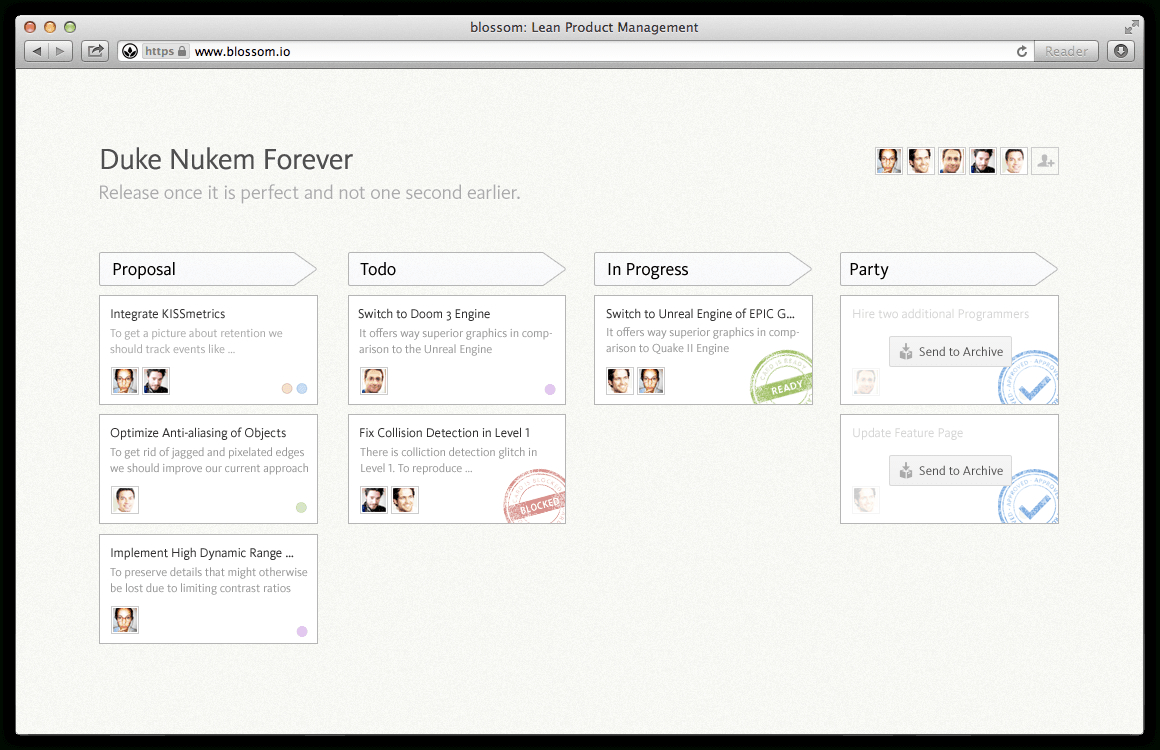
Task: Open the browser share button
Action: (x=95, y=51)
